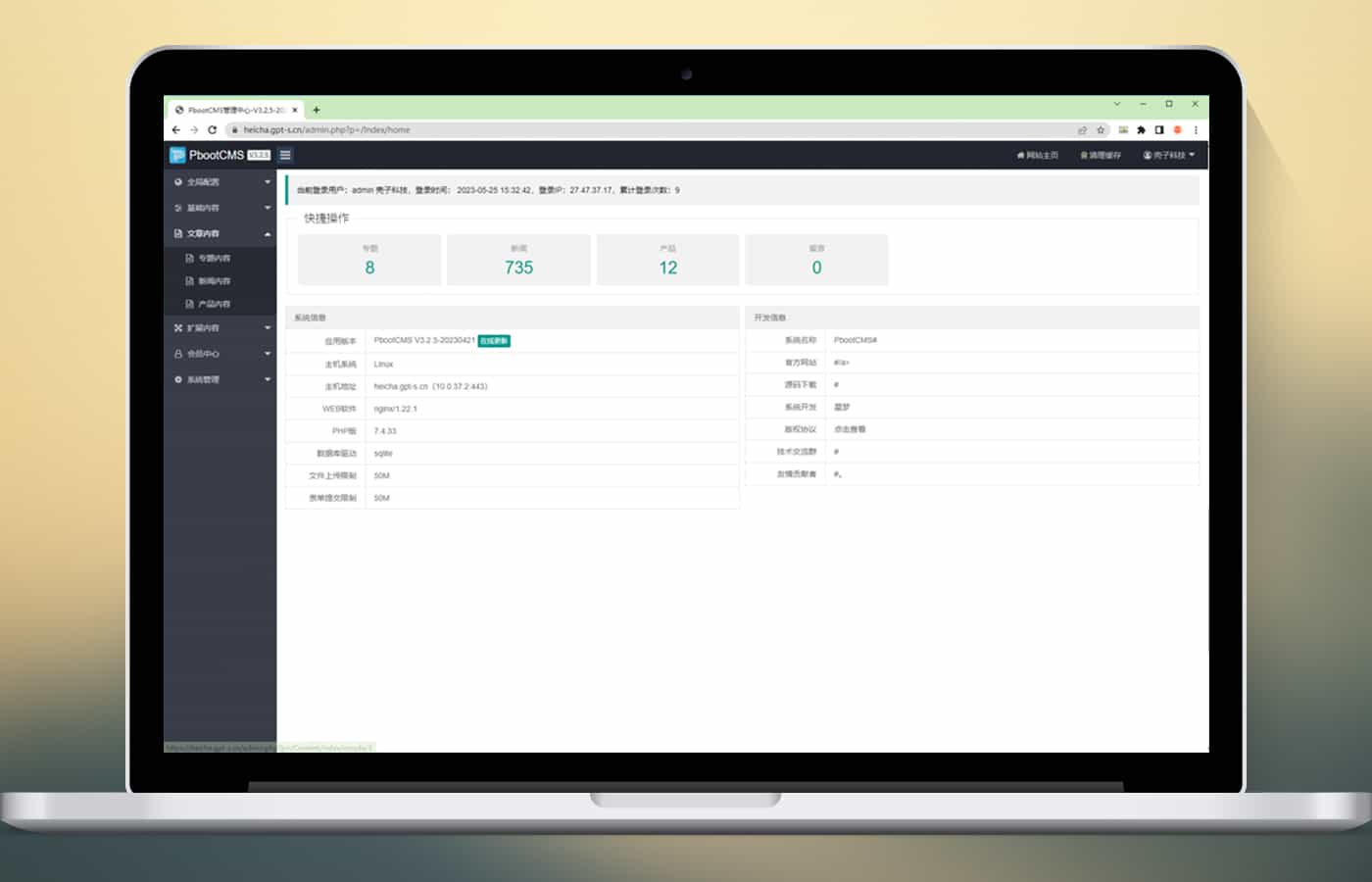This screenshot has width=1372, height=882.
Task: Bookmark the page with the star icon
Action: click(1101, 129)
